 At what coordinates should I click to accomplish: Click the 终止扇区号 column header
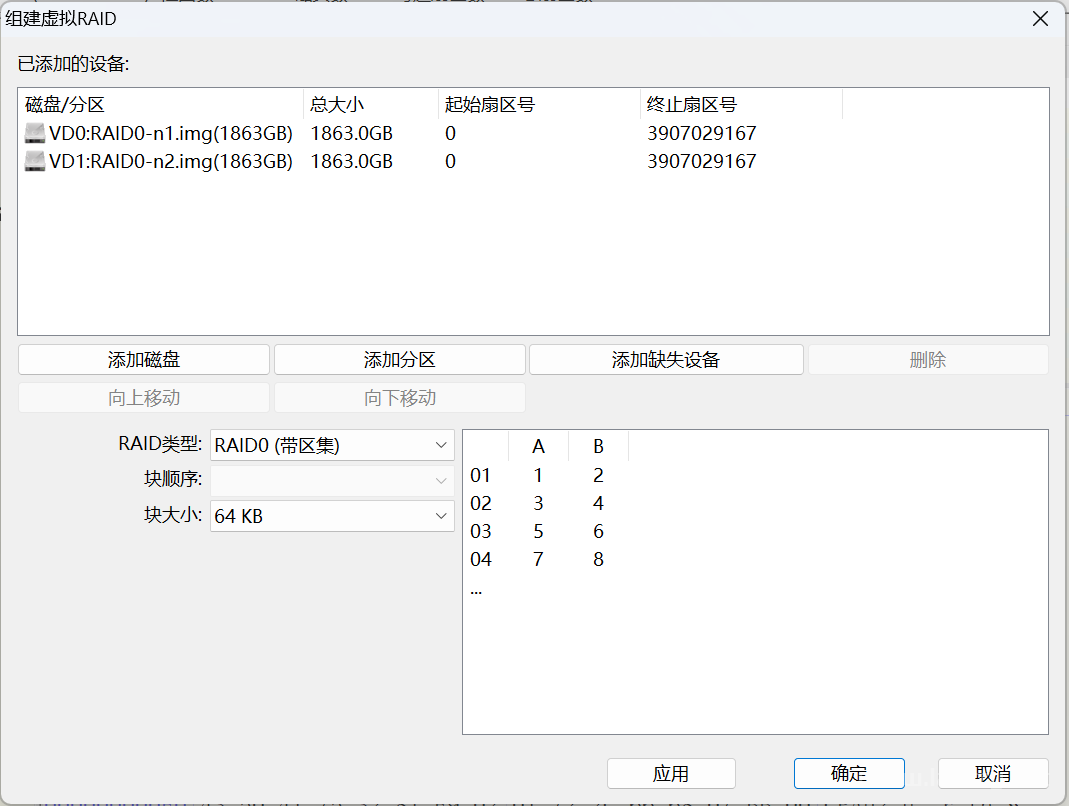(740, 105)
